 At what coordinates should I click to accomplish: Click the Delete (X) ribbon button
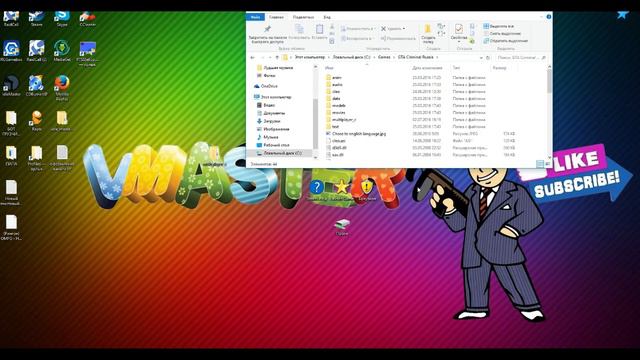coord(393,29)
